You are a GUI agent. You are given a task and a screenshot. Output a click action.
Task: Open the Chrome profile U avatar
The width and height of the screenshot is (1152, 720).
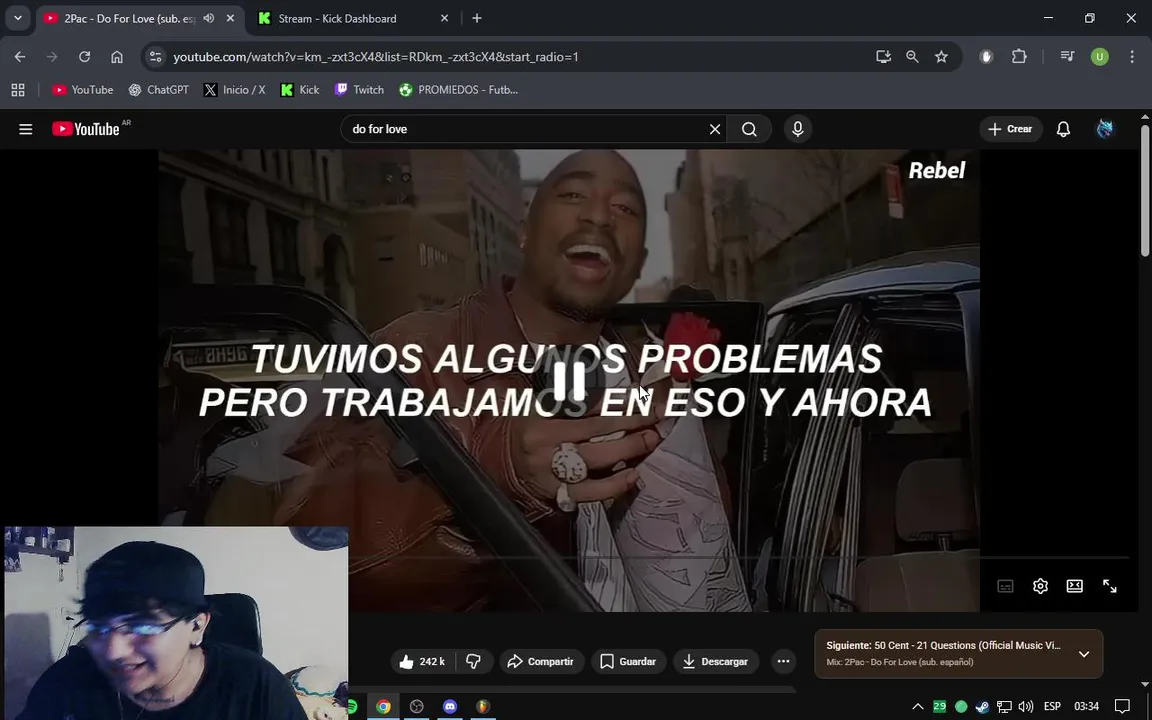click(x=1100, y=57)
